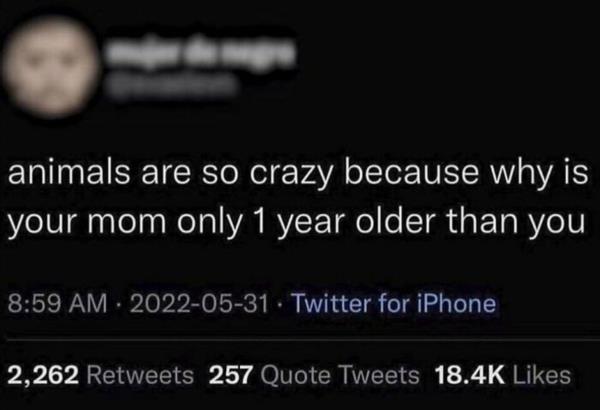The image size is (600, 410).
Task: Click the 257 quote tweets number
Action: pos(228,376)
